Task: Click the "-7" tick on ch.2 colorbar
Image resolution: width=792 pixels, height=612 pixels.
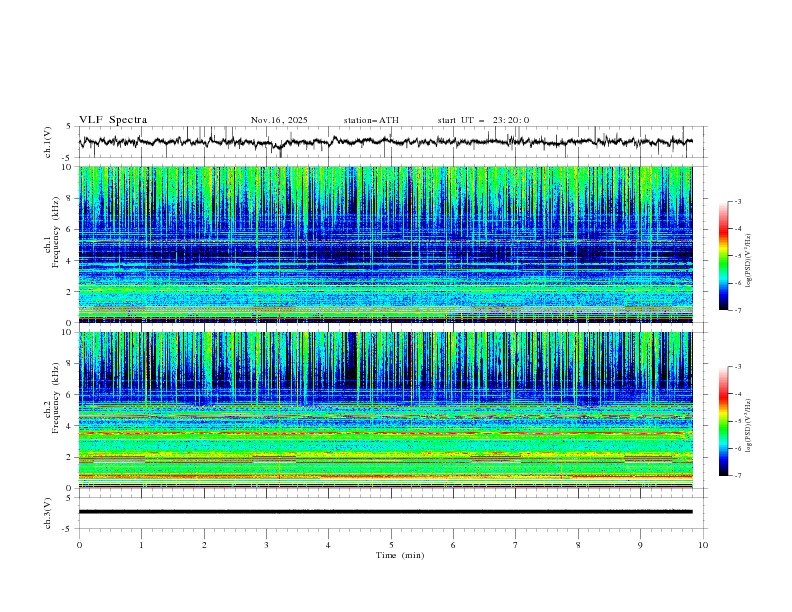Action: click(x=738, y=476)
